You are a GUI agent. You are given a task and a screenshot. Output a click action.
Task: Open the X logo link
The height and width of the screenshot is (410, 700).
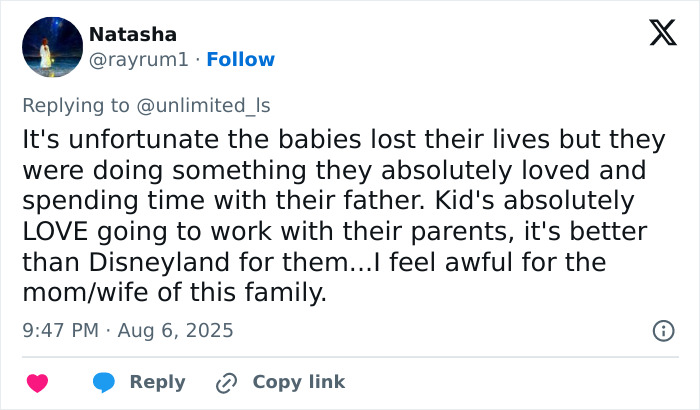point(662,35)
